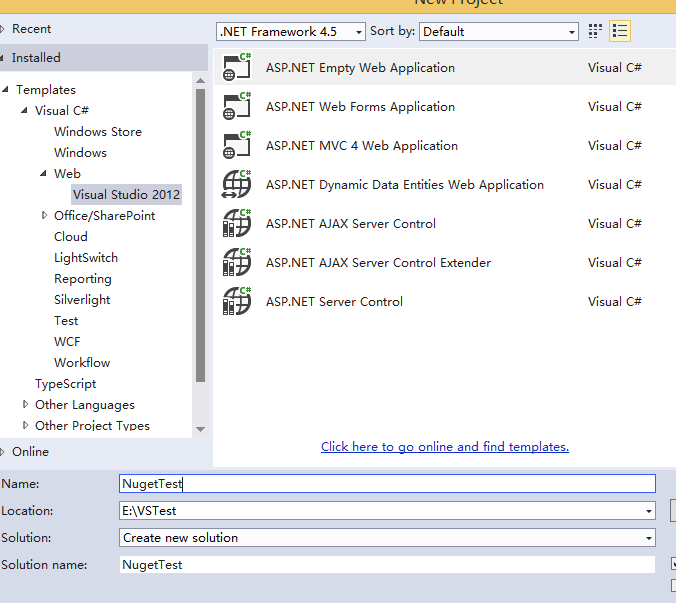The height and width of the screenshot is (603, 676).
Task: Click the Recent section header
Action: [x=31, y=29]
